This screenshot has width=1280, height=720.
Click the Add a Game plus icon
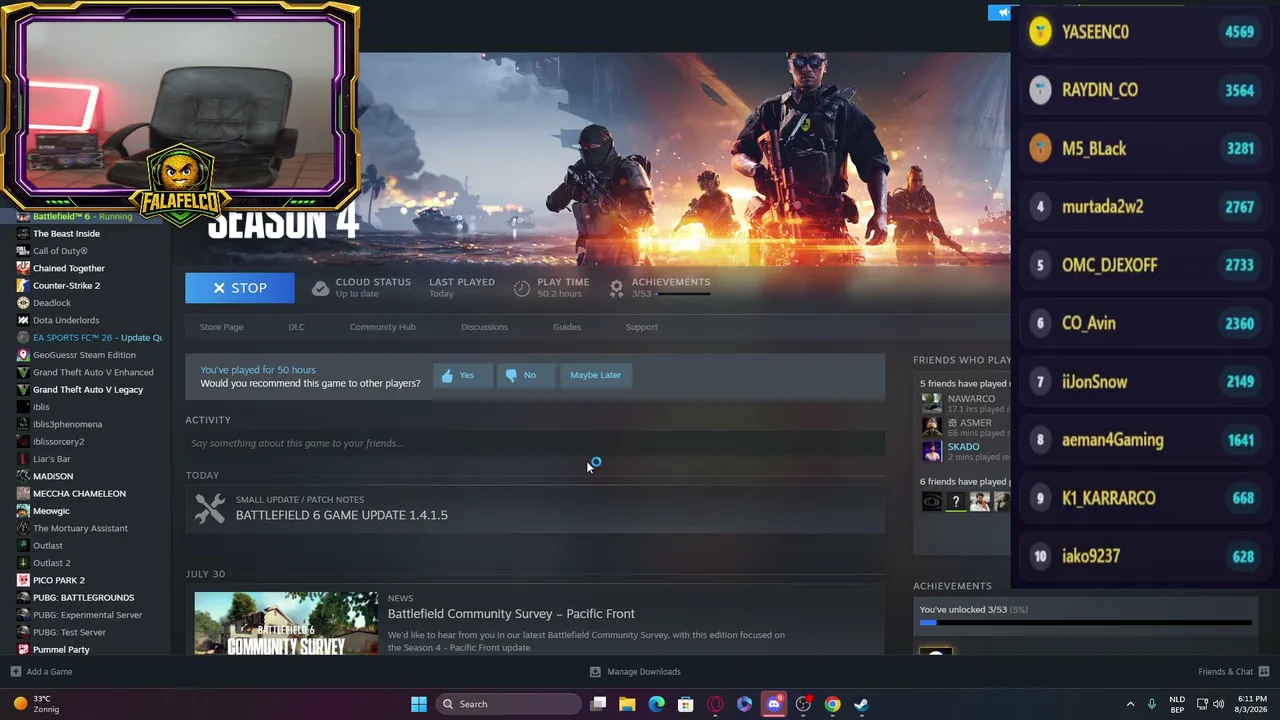15,672
